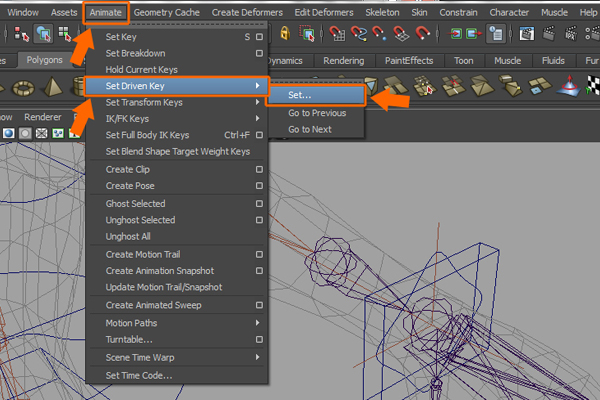Click the crossed-box wireframe icon in viewport panel
This screenshot has width=600, height=400.
point(41,133)
